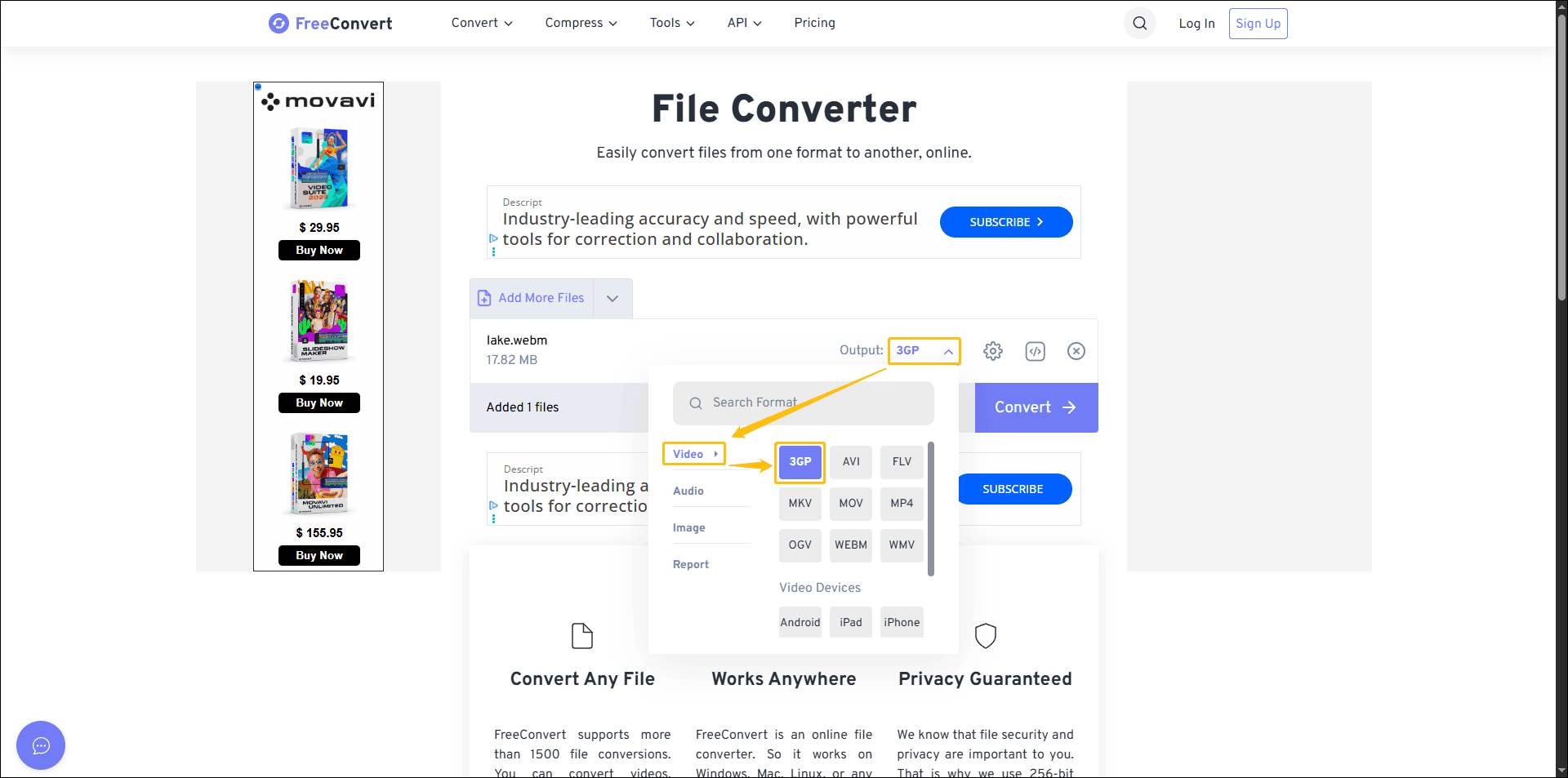The image size is (1568, 778).
Task: Click the Log In link
Action: click(x=1197, y=24)
